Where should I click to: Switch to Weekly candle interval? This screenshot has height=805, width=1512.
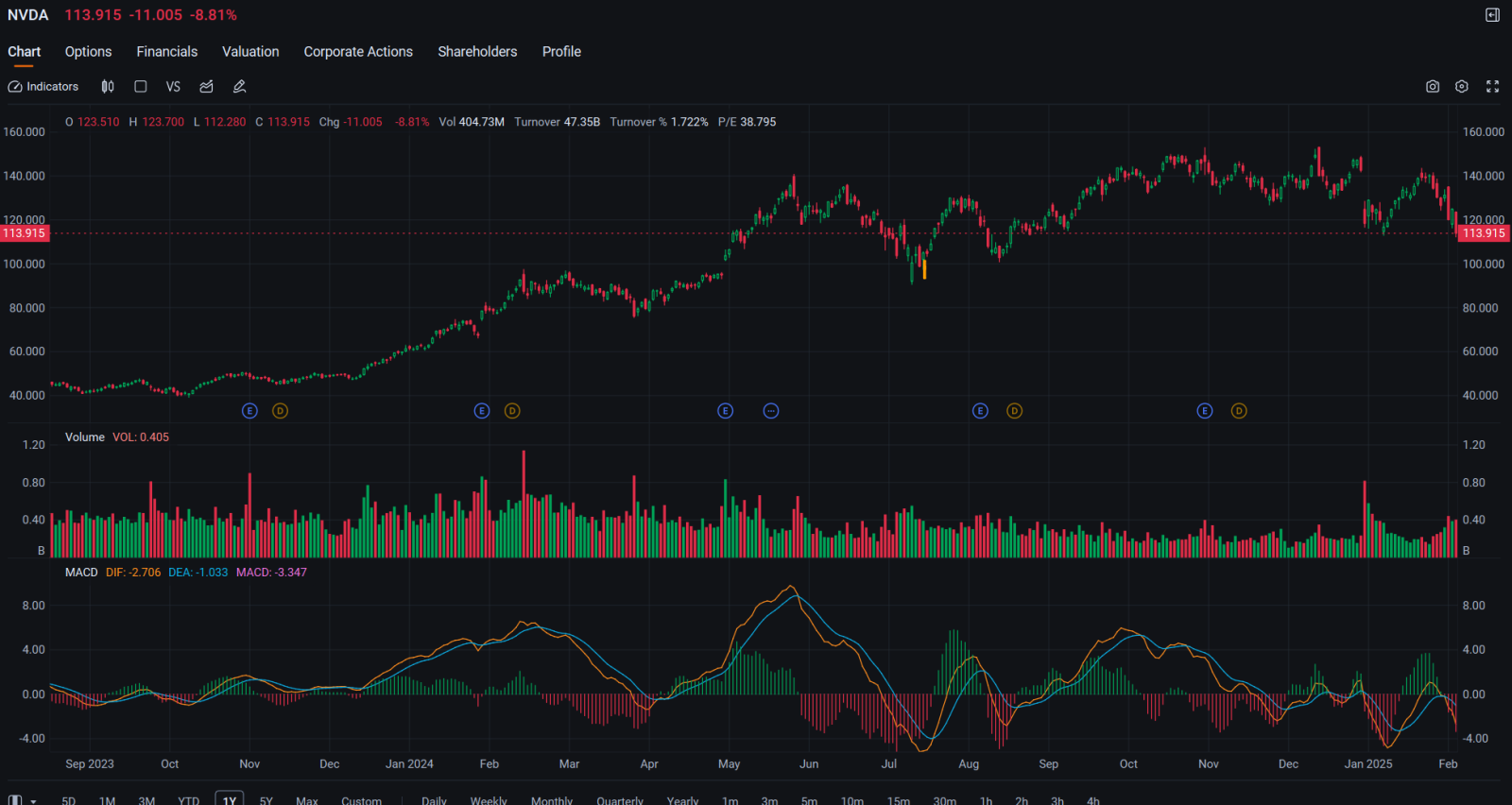[x=489, y=800]
